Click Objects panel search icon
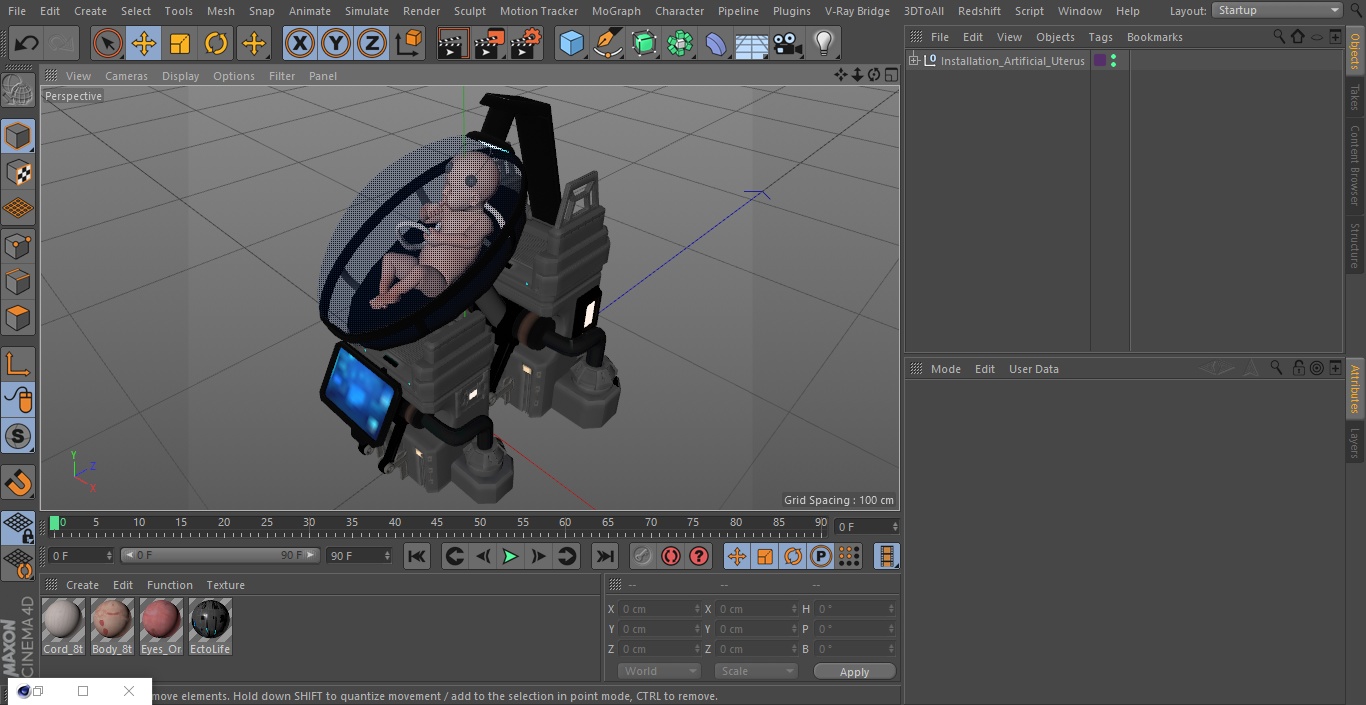1366x705 pixels. 1279,36
